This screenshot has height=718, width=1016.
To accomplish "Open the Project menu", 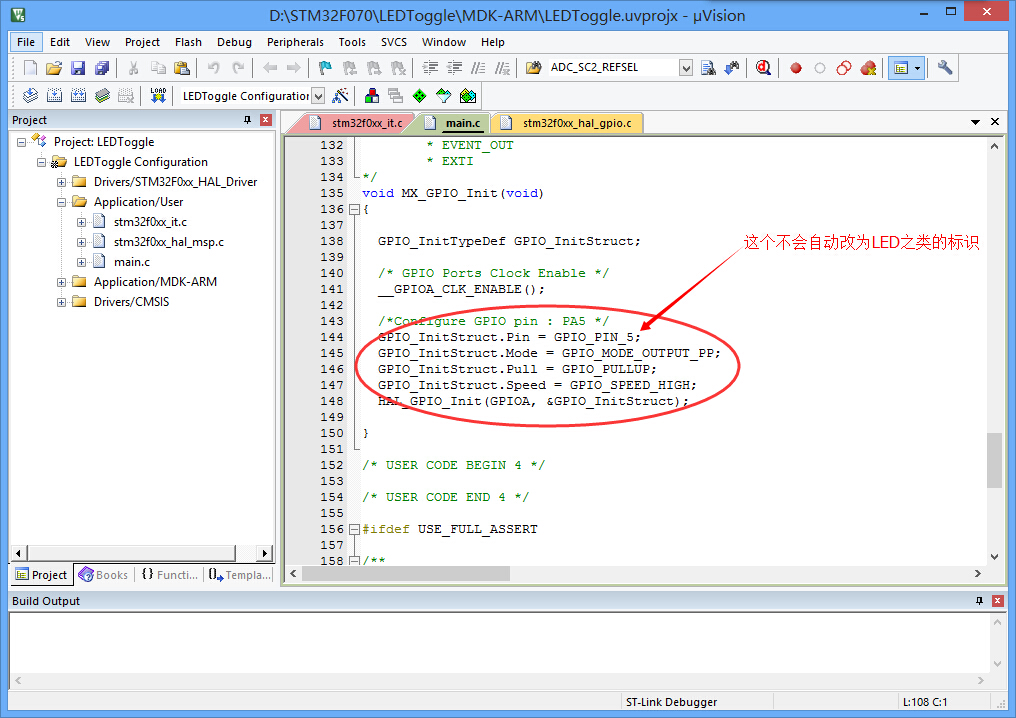I will [143, 42].
